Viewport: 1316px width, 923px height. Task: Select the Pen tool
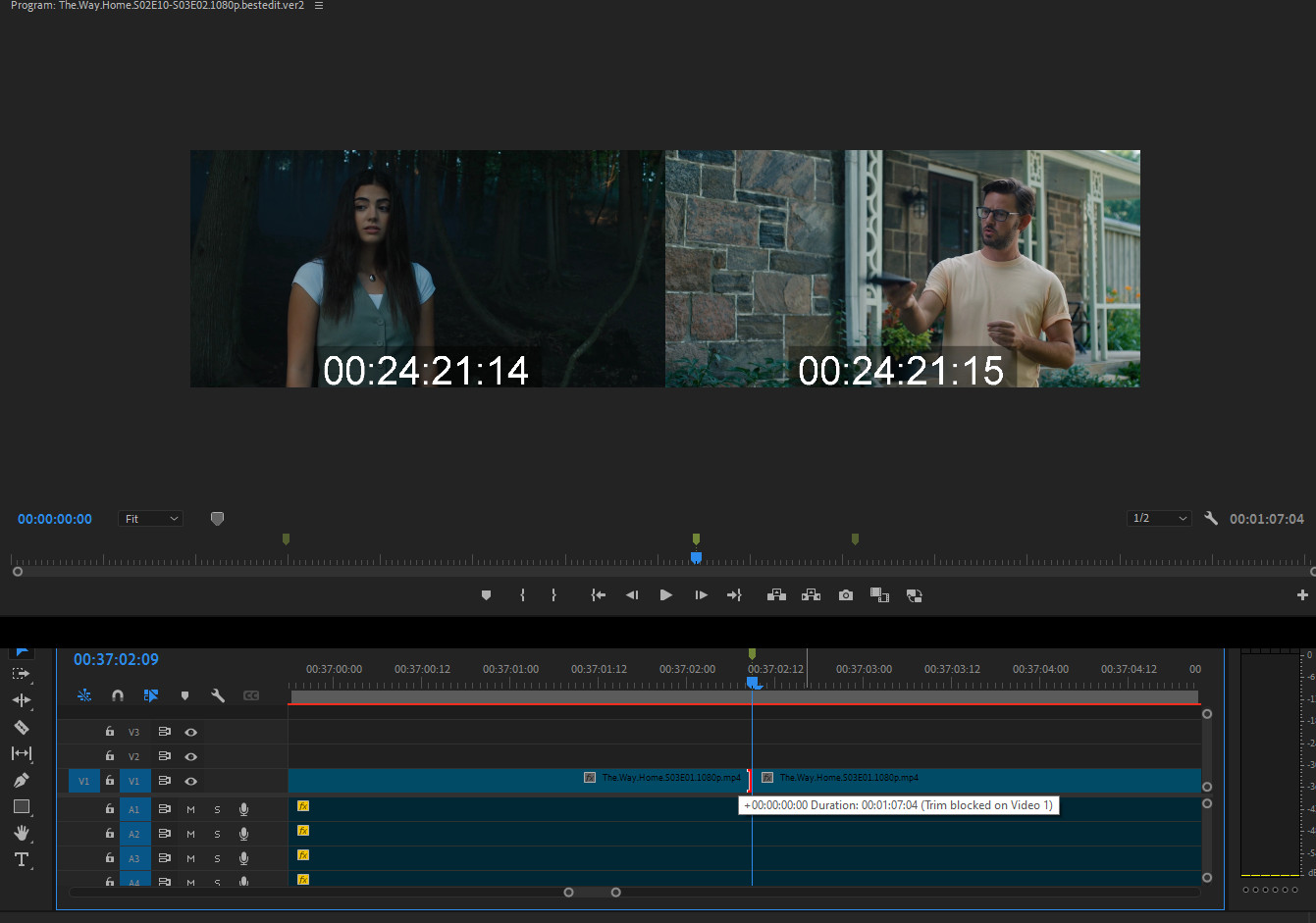coord(21,780)
